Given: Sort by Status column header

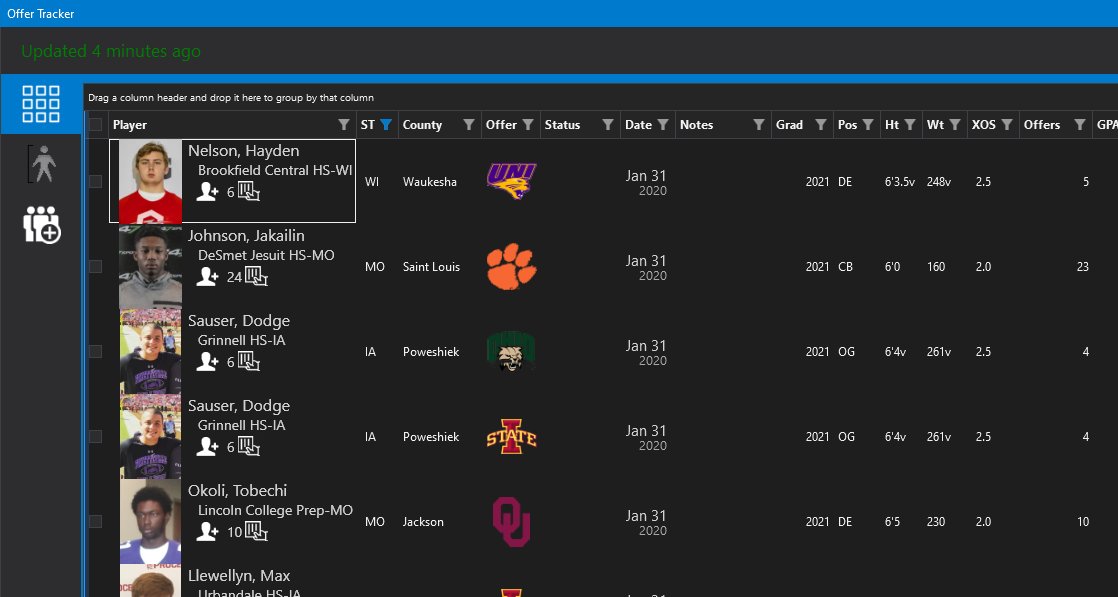Looking at the screenshot, I should pos(563,125).
